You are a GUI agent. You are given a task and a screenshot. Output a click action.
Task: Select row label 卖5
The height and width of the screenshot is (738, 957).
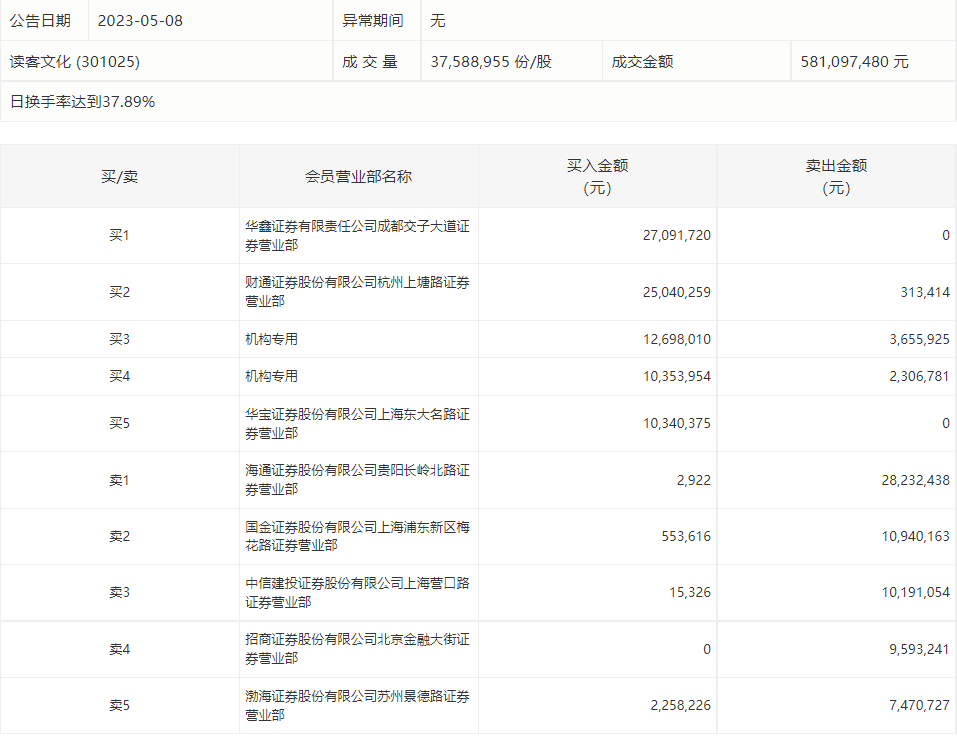click(x=120, y=706)
